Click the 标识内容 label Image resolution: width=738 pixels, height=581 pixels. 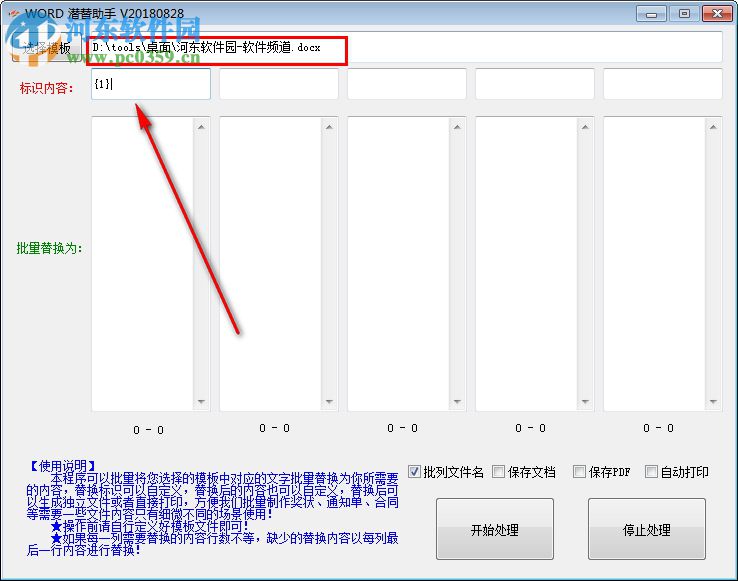(x=47, y=88)
